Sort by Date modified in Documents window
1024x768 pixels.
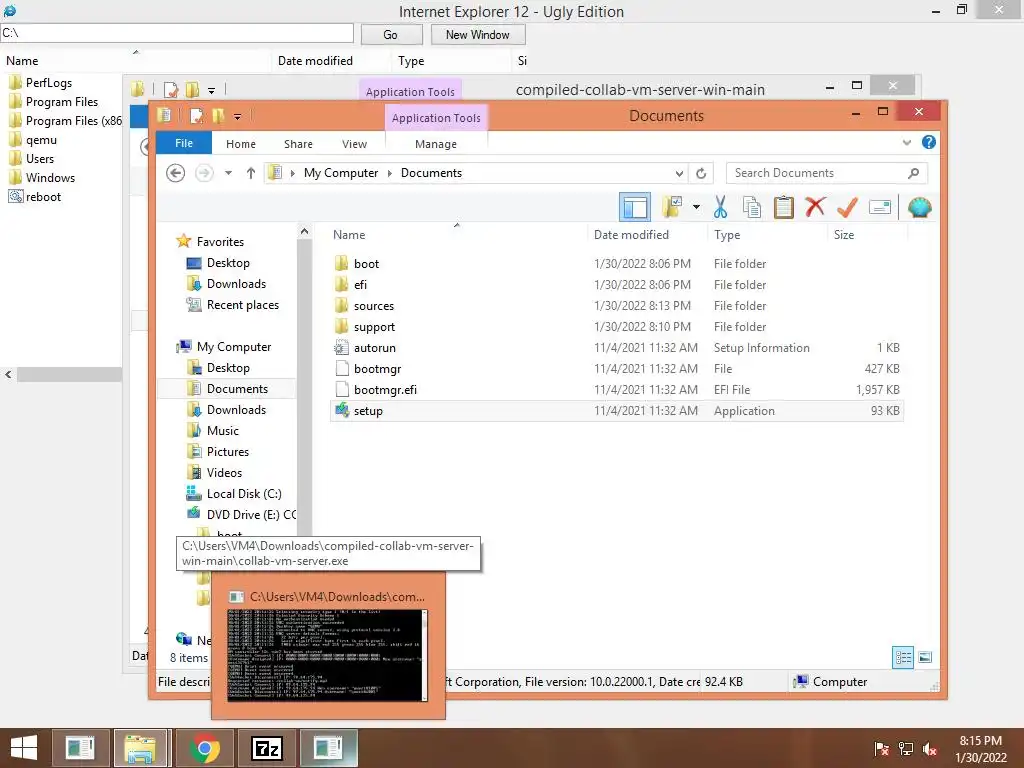tap(647, 234)
